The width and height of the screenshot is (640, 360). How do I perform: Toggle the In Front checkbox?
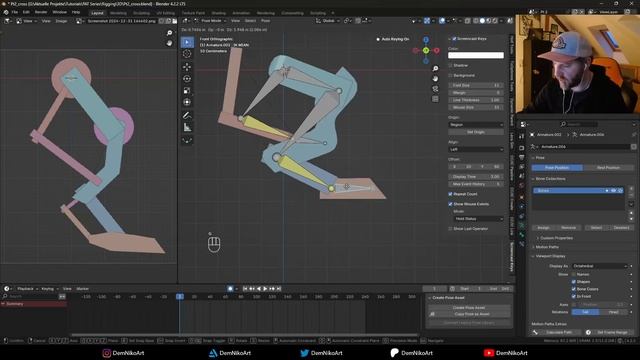point(574,296)
